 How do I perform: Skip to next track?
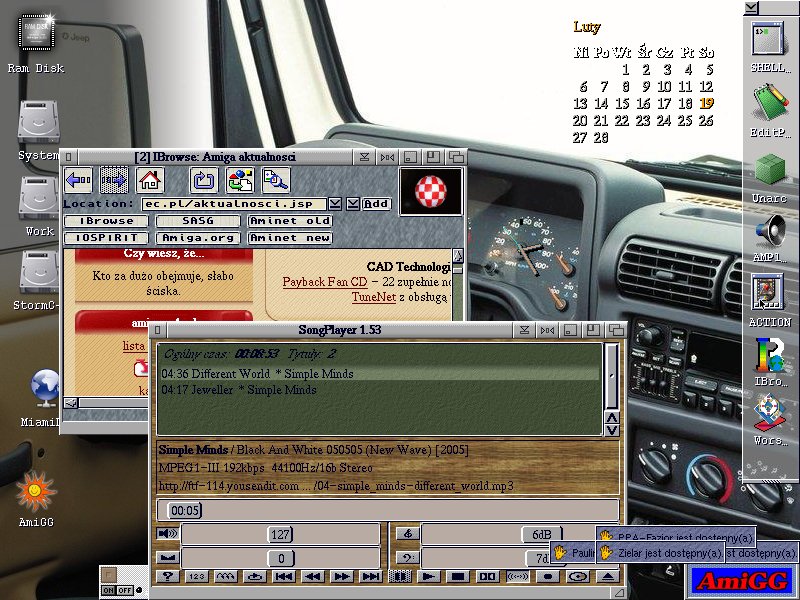[x=371, y=577]
